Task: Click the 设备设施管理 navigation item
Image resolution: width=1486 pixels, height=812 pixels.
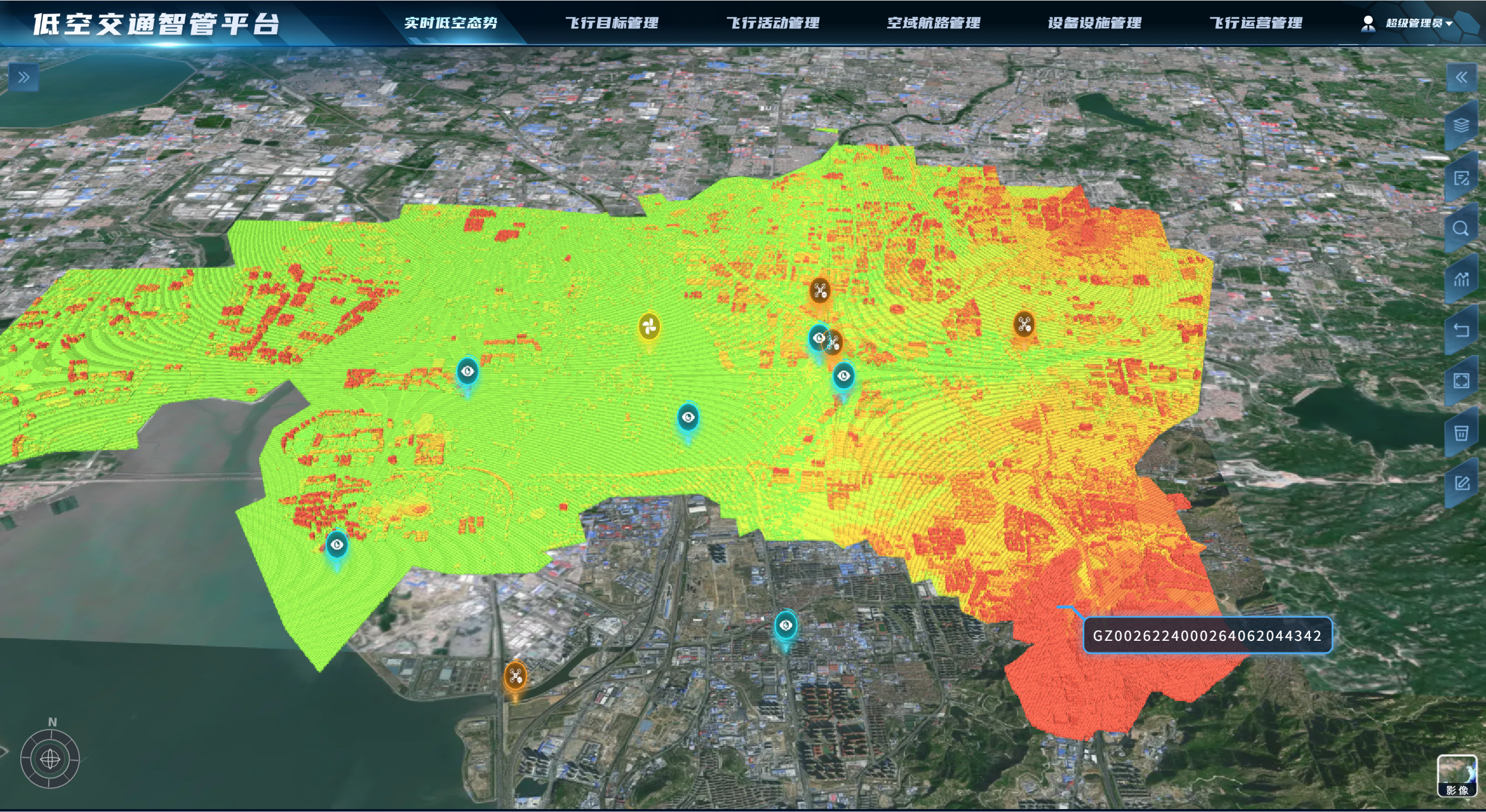Action: coord(1094,23)
